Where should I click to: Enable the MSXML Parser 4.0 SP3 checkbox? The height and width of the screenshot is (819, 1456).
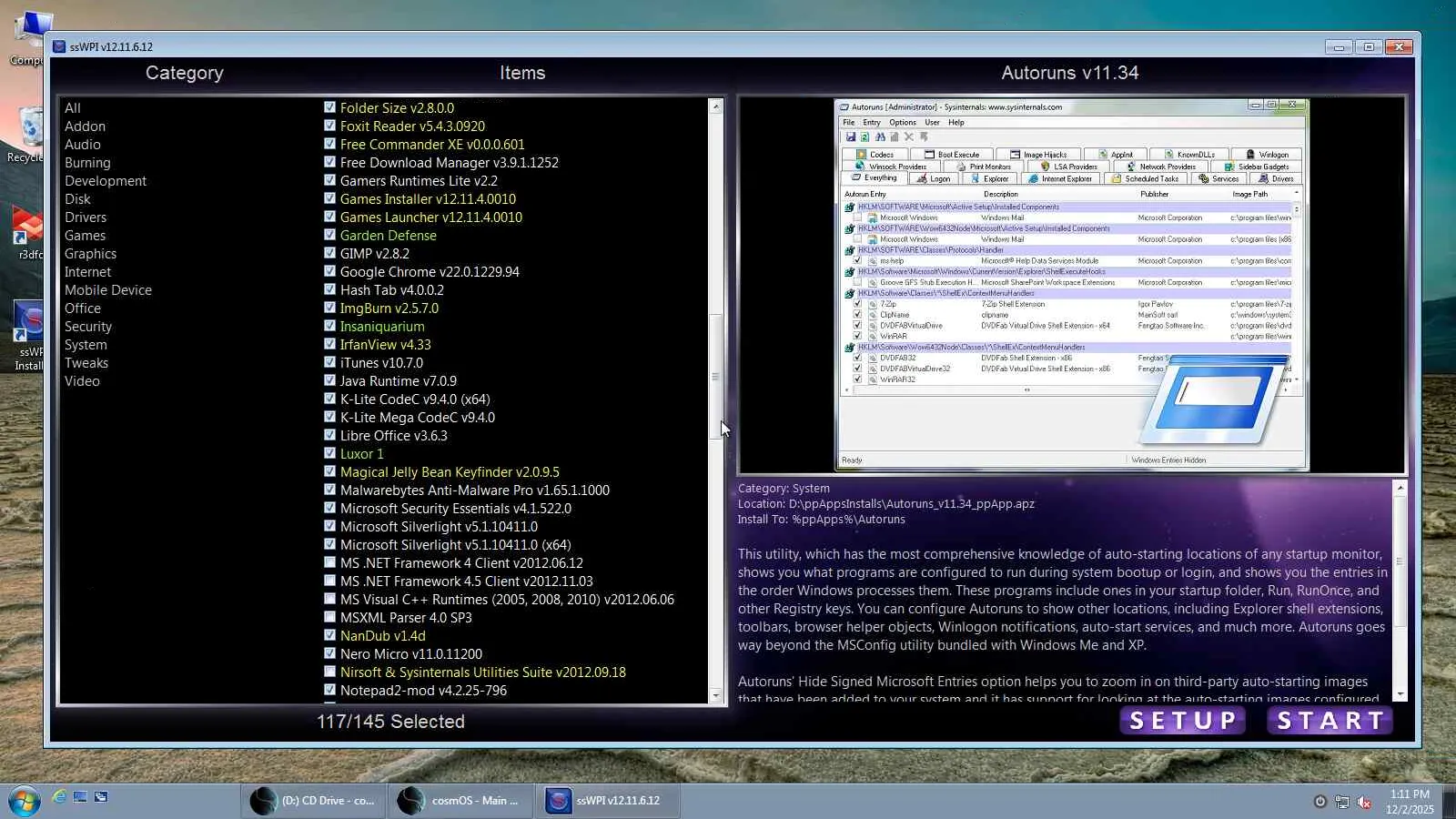330,617
